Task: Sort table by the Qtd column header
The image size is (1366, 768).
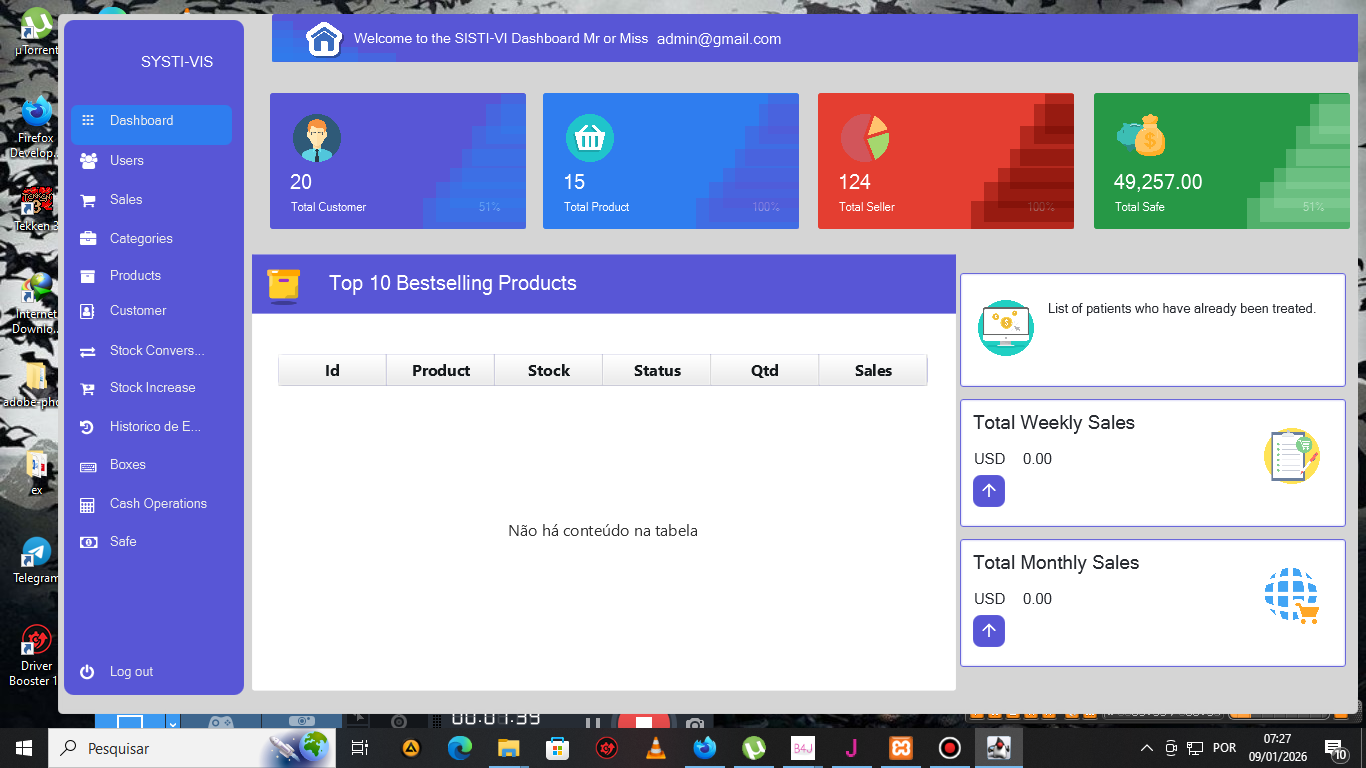Action: (765, 370)
